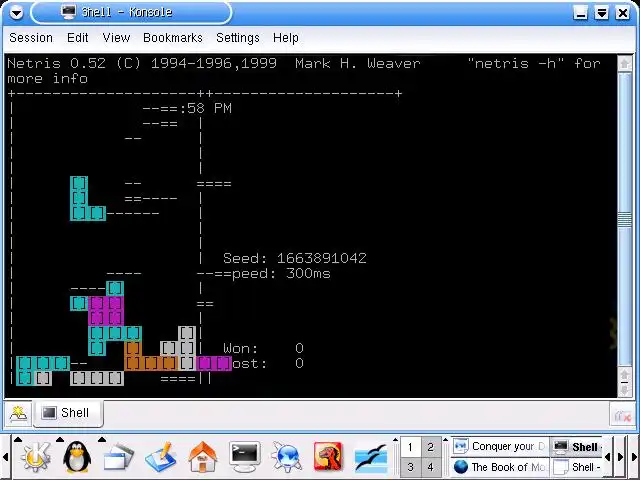640x480 pixels.
Task: Click the 'Mark H. Weaver' text
Action: click(358, 63)
